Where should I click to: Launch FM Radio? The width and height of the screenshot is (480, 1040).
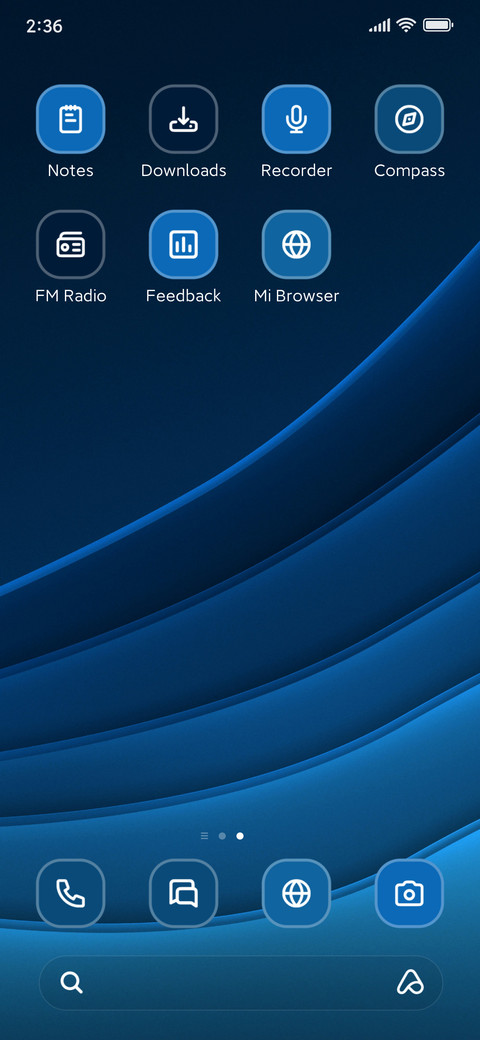coord(70,245)
